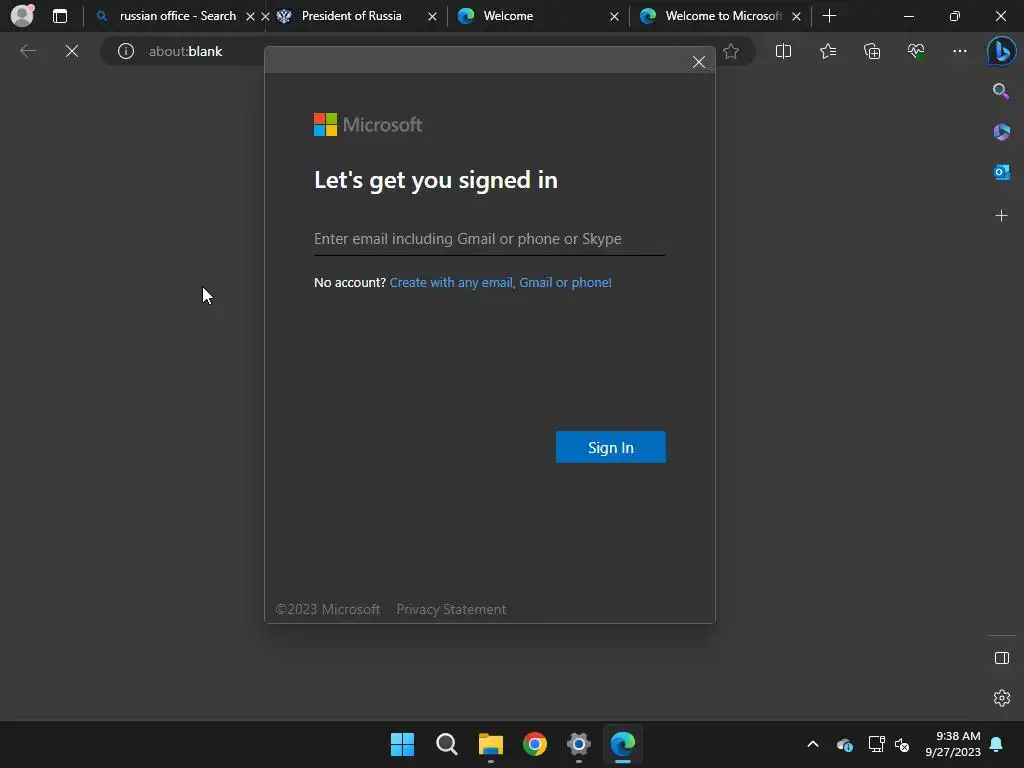
Task: Show hidden system tray icons
Action: click(813, 744)
